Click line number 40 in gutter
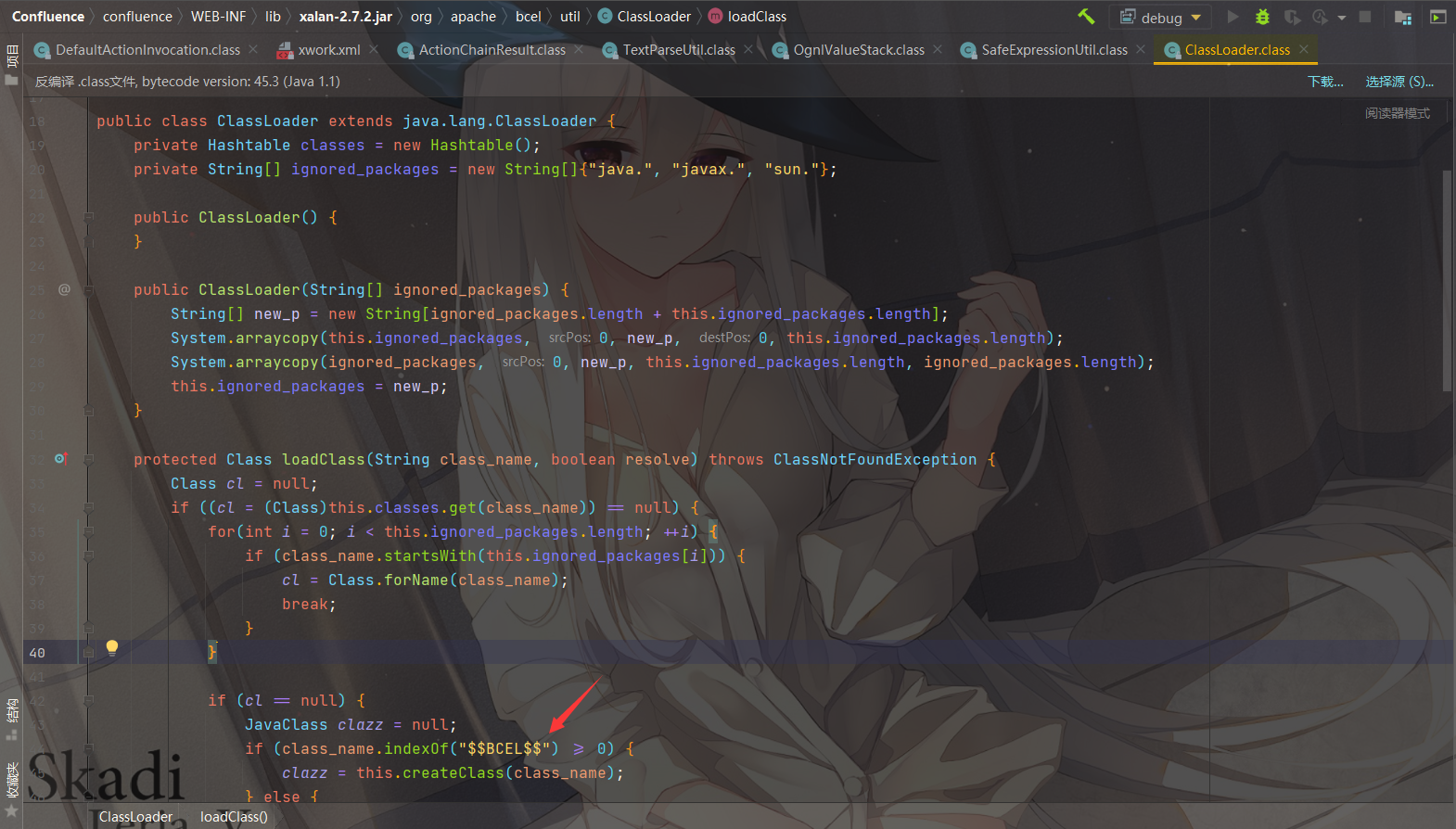Image resolution: width=1456 pixels, height=829 pixels. tap(37, 653)
